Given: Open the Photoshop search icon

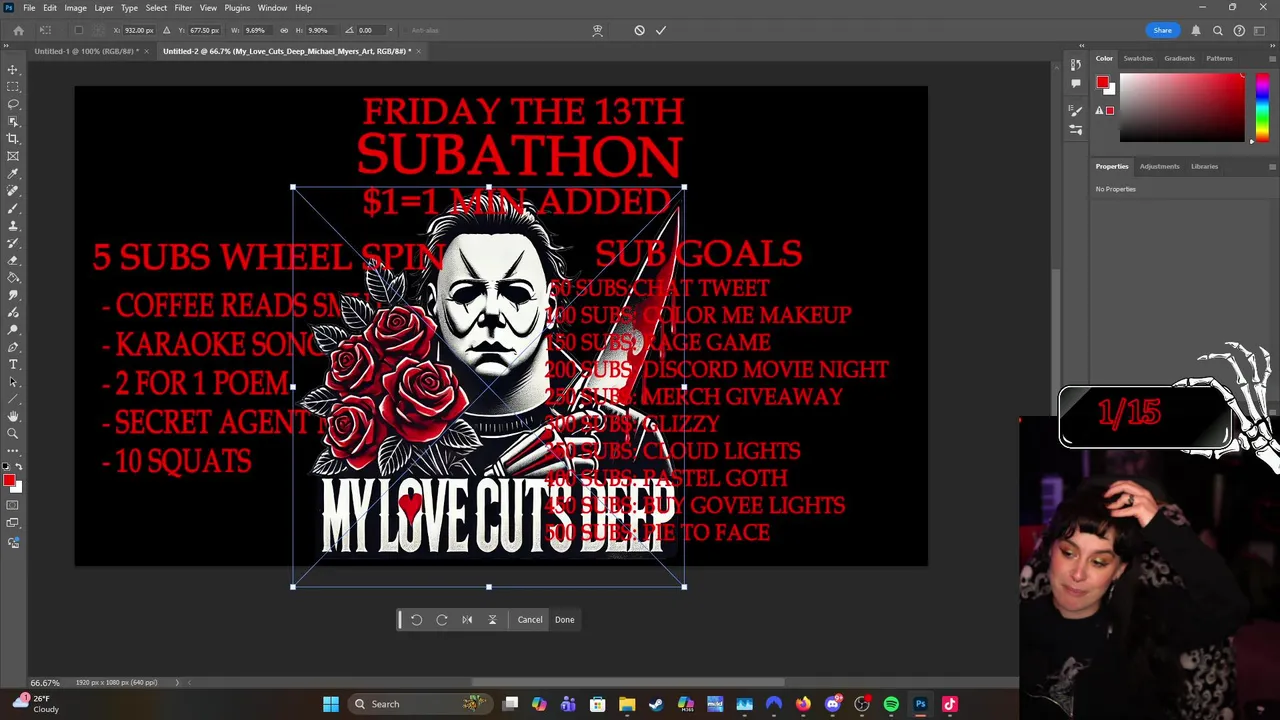Looking at the screenshot, I should (x=1218, y=30).
